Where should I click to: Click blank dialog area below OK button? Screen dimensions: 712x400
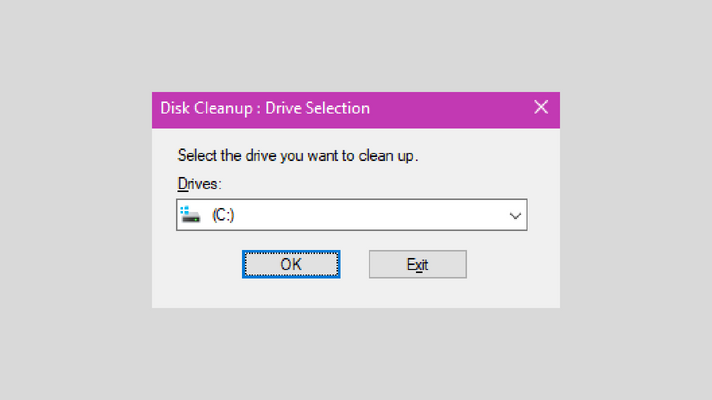(x=291, y=294)
